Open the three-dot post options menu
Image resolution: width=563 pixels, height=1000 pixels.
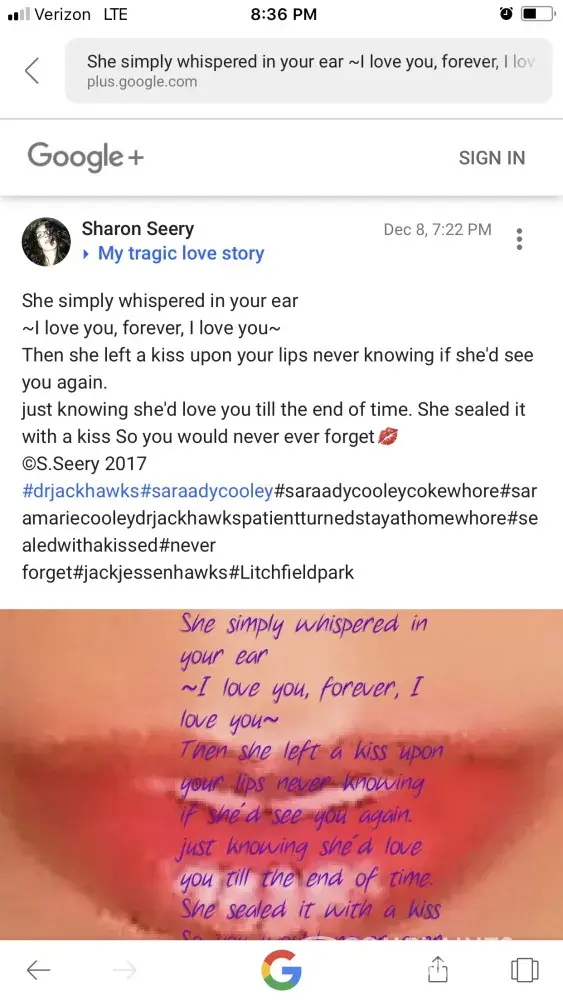[x=520, y=239]
